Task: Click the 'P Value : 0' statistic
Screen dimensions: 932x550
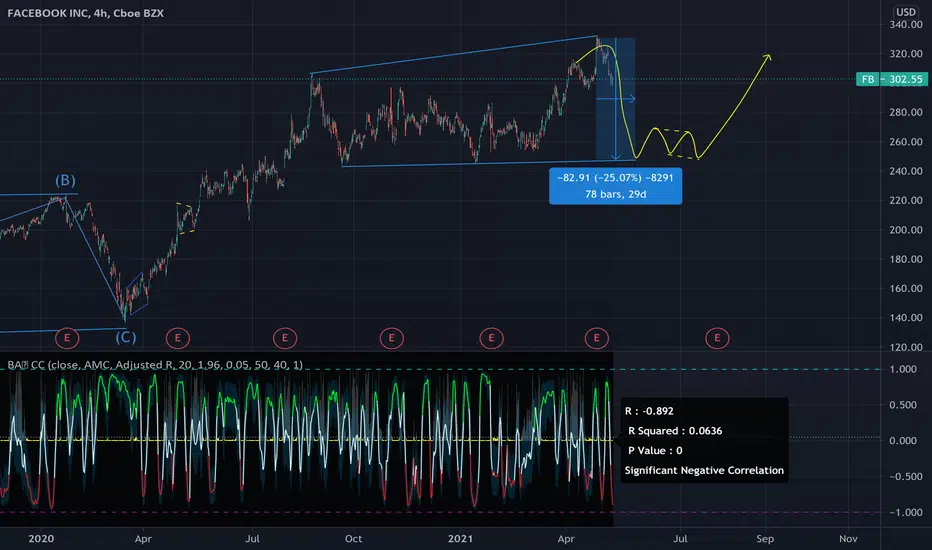Action: (x=655, y=450)
